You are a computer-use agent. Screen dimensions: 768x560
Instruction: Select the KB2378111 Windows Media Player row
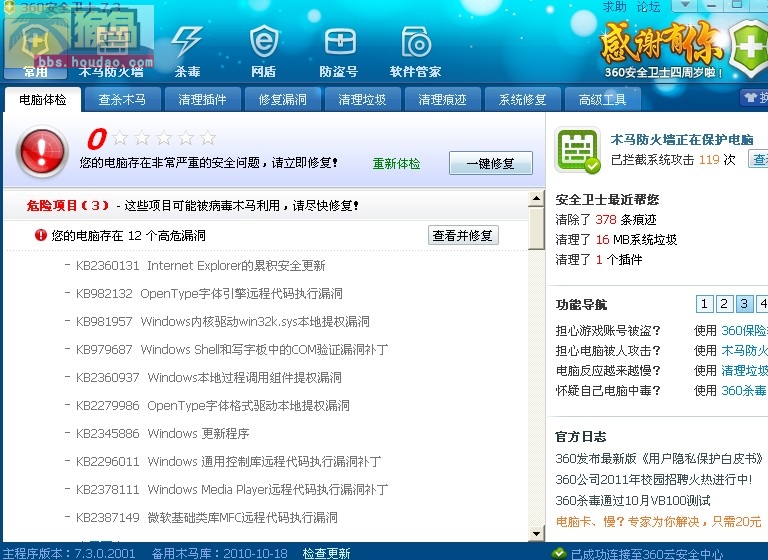point(226,489)
